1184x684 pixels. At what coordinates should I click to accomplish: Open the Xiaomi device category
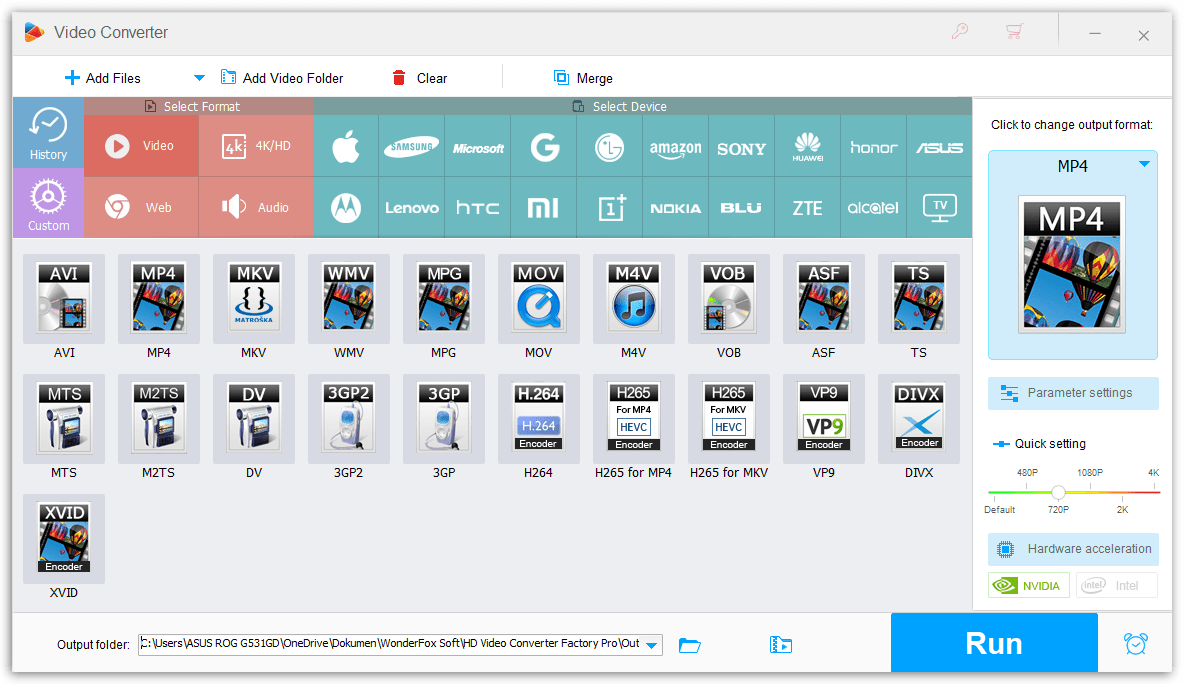(544, 208)
